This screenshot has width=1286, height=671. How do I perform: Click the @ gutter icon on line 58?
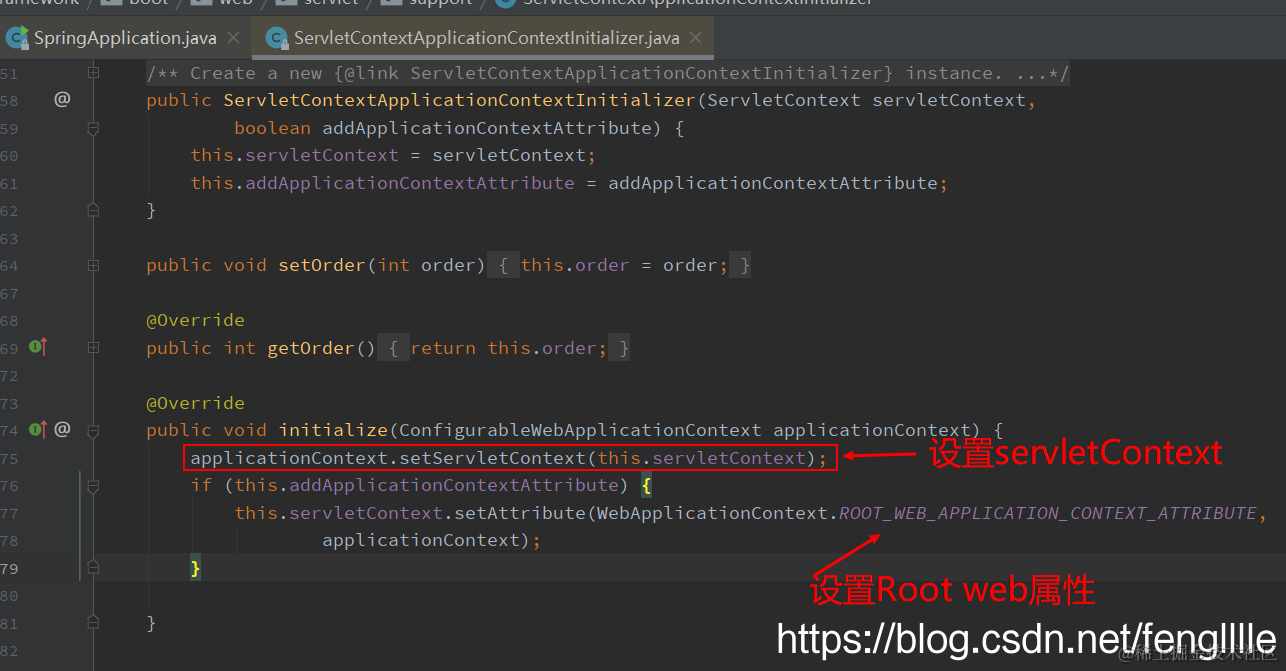tap(62, 99)
